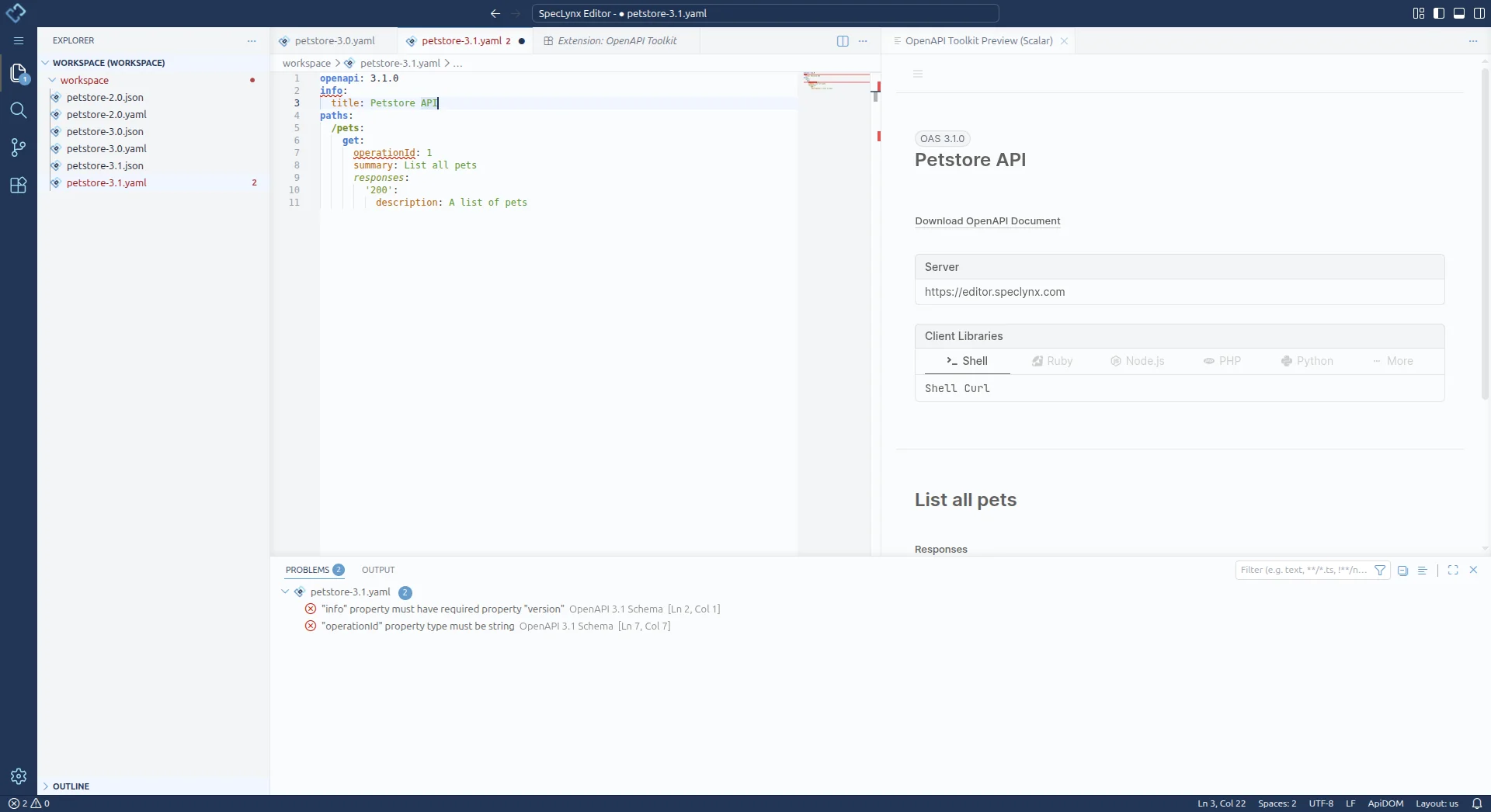Click Ln 3, Col 22 status entry
This screenshot has width=1491, height=812.
tap(1221, 803)
